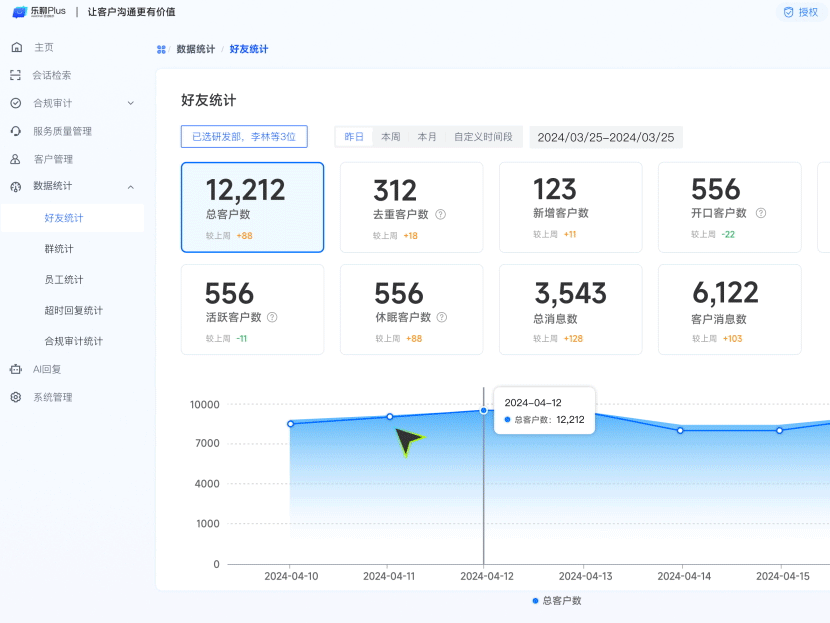Click the AI回复 robot icon

(16, 369)
